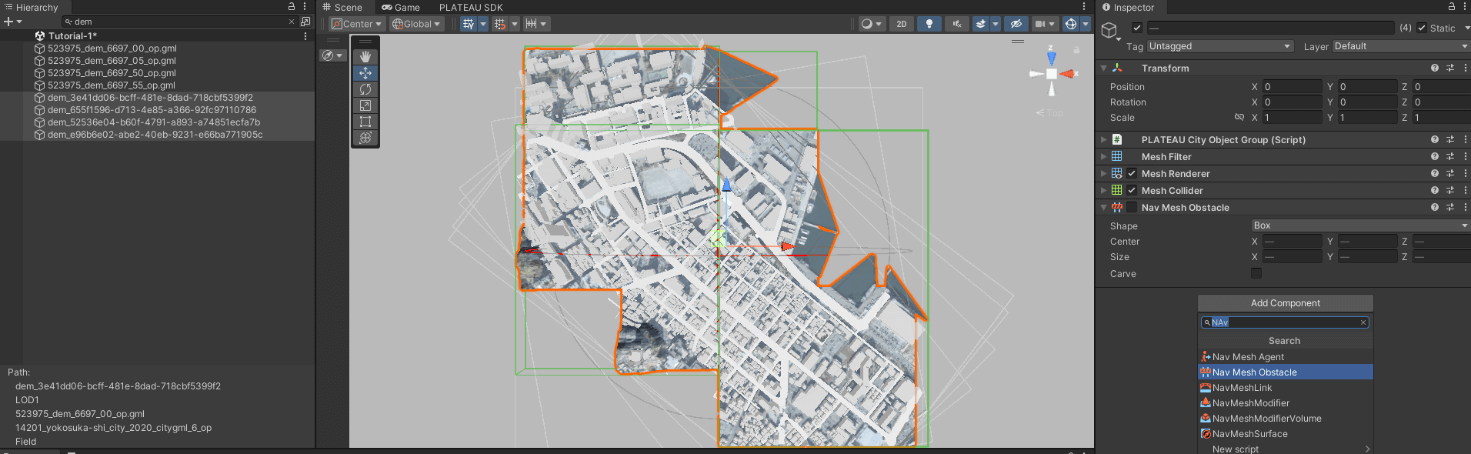Click the component search field
This screenshot has width=1471, height=454.
(1285, 323)
